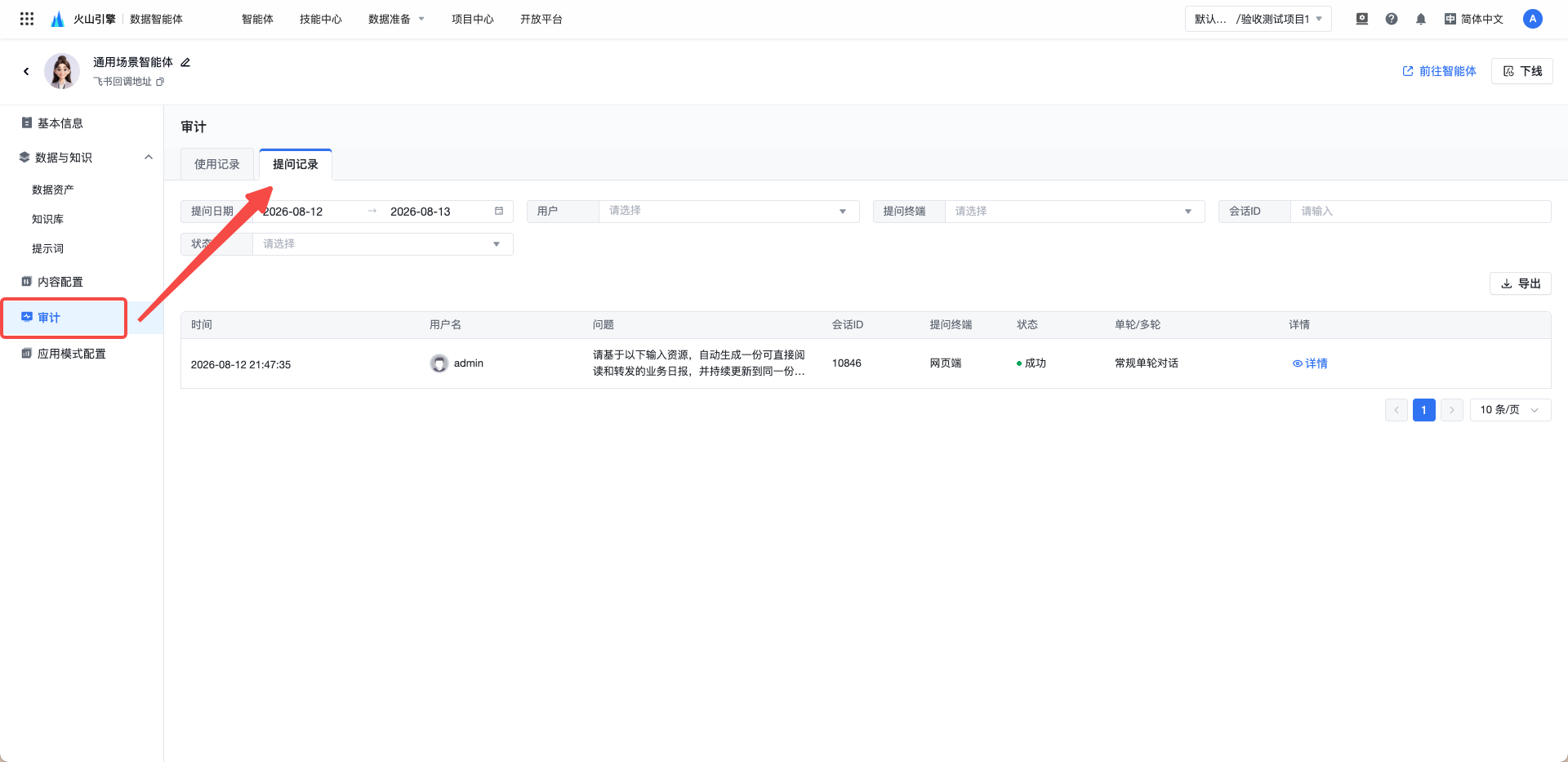Click the 会话ID input field
Image resolution: width=1568 pixels, height=762 pixels.
tap(1421, 212)
